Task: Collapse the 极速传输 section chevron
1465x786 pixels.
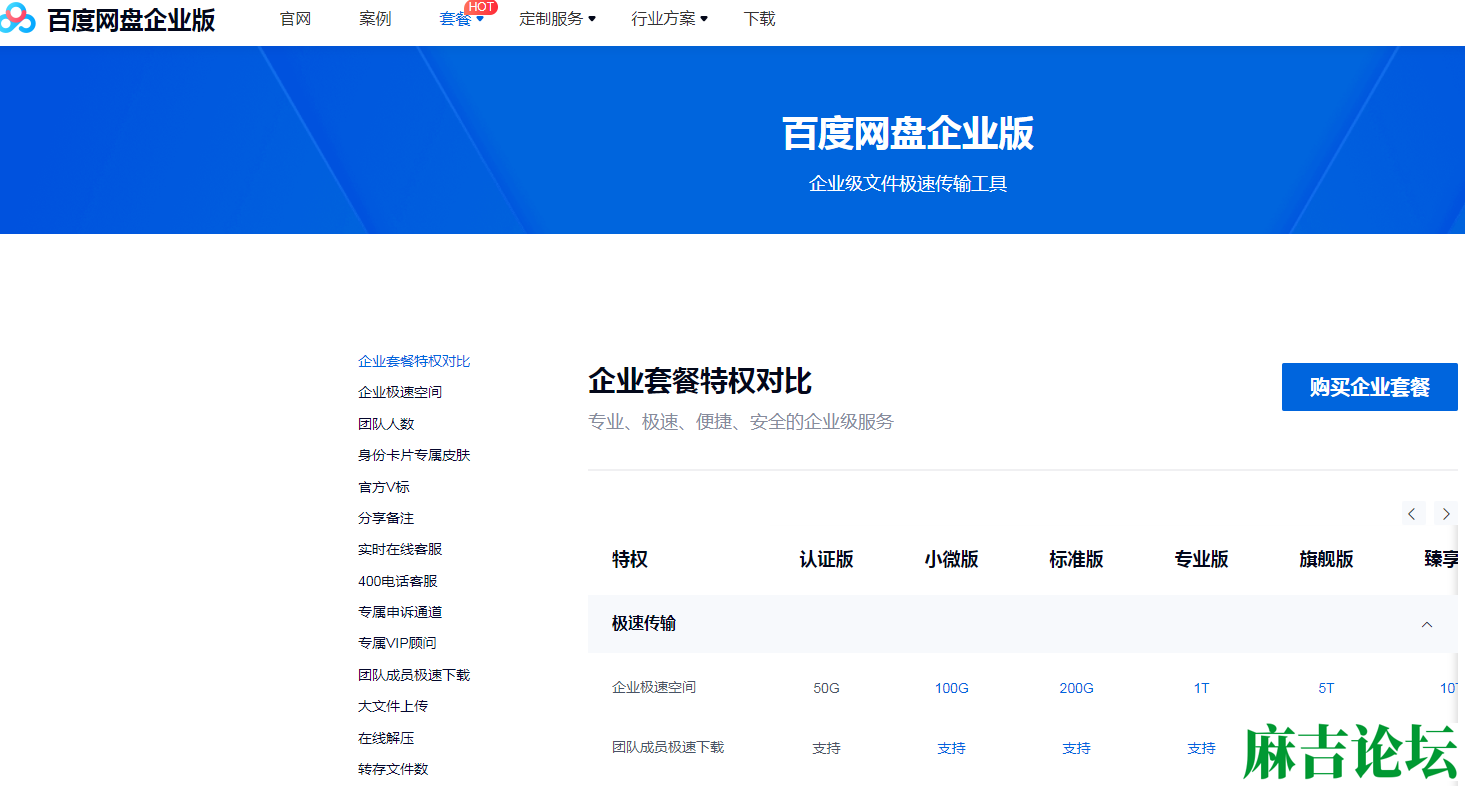Action: (x=1427, y=624)
